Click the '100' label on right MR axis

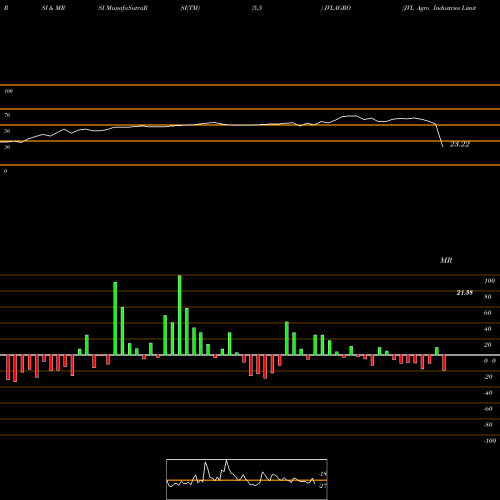point(489,281)
